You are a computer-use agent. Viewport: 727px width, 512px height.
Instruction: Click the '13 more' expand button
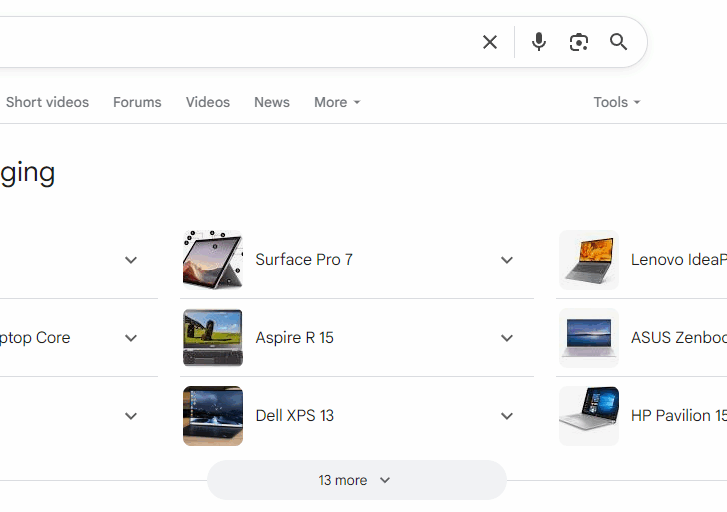coord(357,480)
